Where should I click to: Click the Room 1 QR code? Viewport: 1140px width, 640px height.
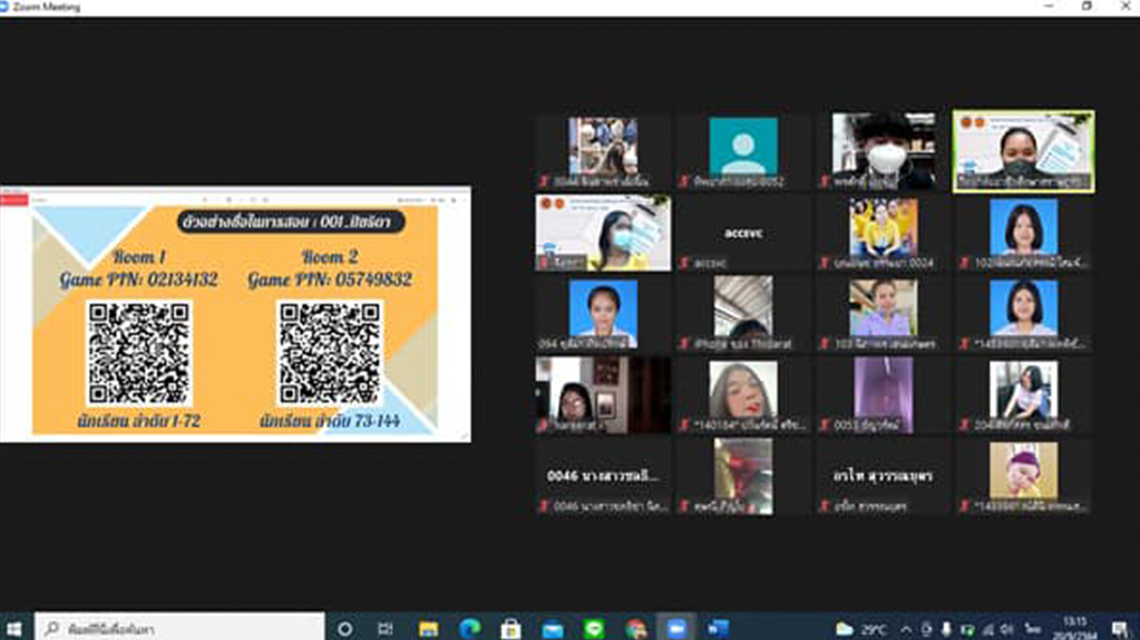coord(139,353)
